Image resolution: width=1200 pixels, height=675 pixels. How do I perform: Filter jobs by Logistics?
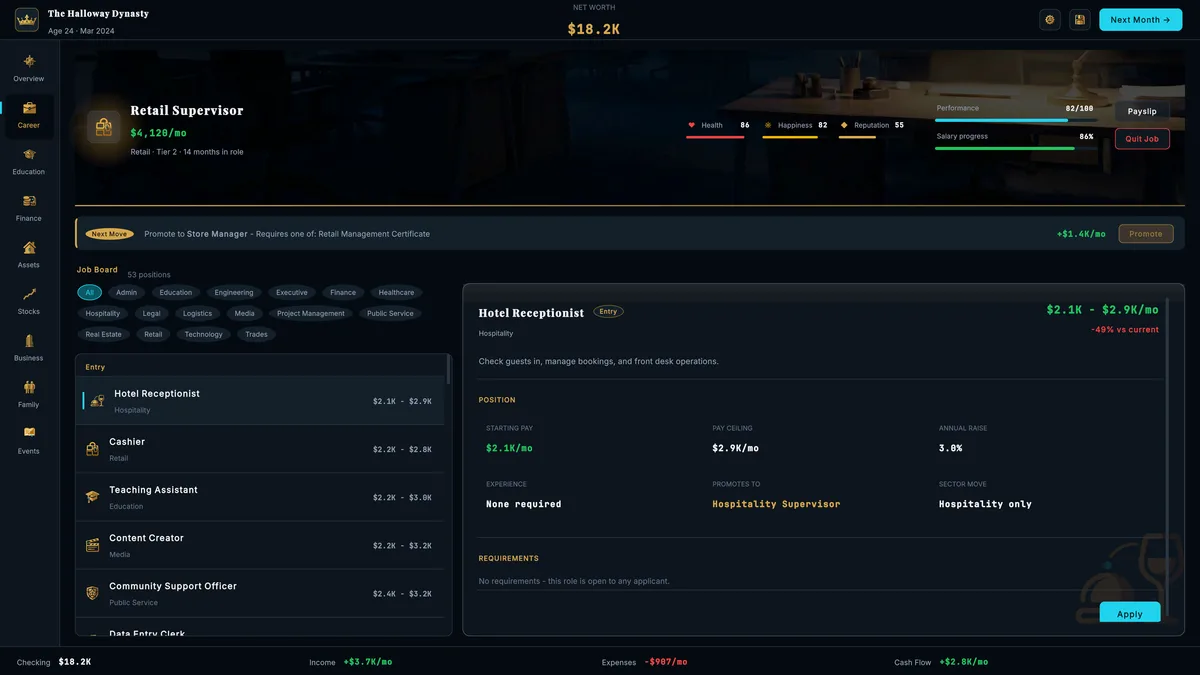[197, 313]
